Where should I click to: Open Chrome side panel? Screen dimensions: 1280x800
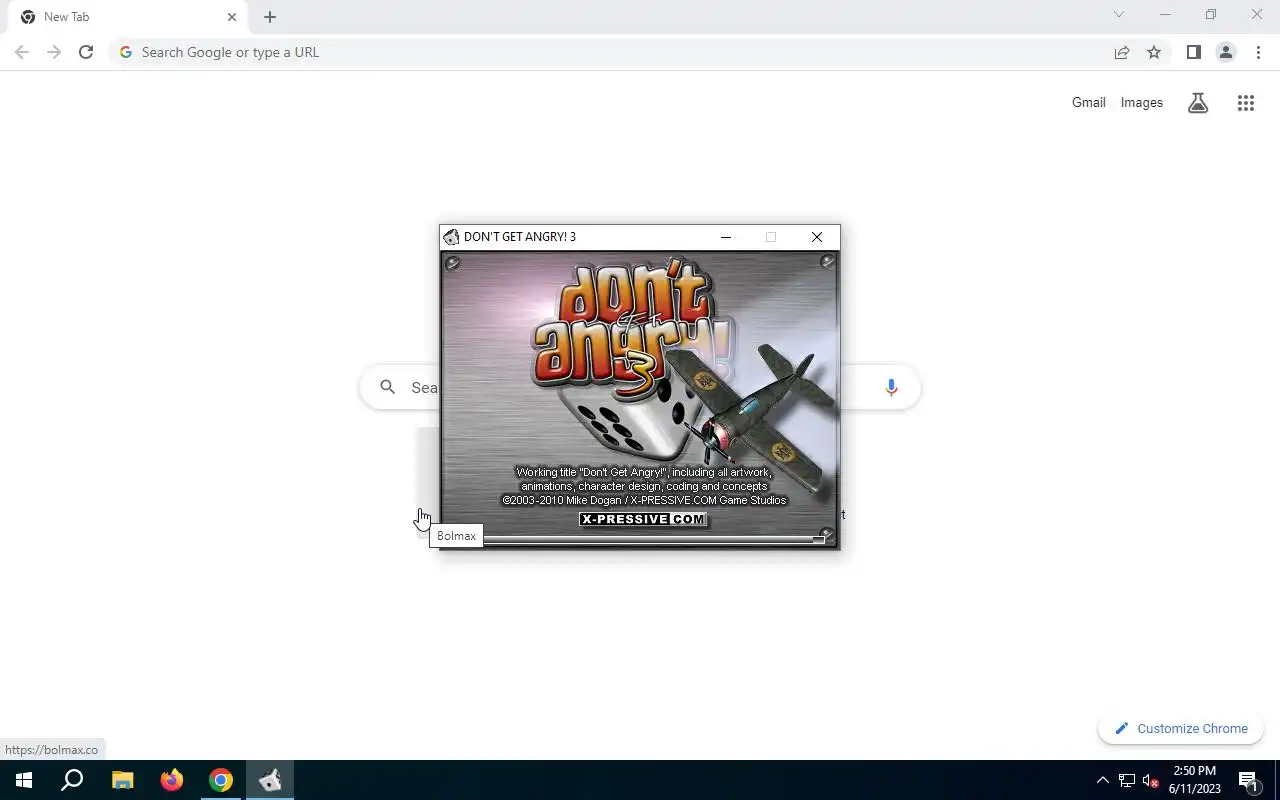click(x=1194, y=52)
